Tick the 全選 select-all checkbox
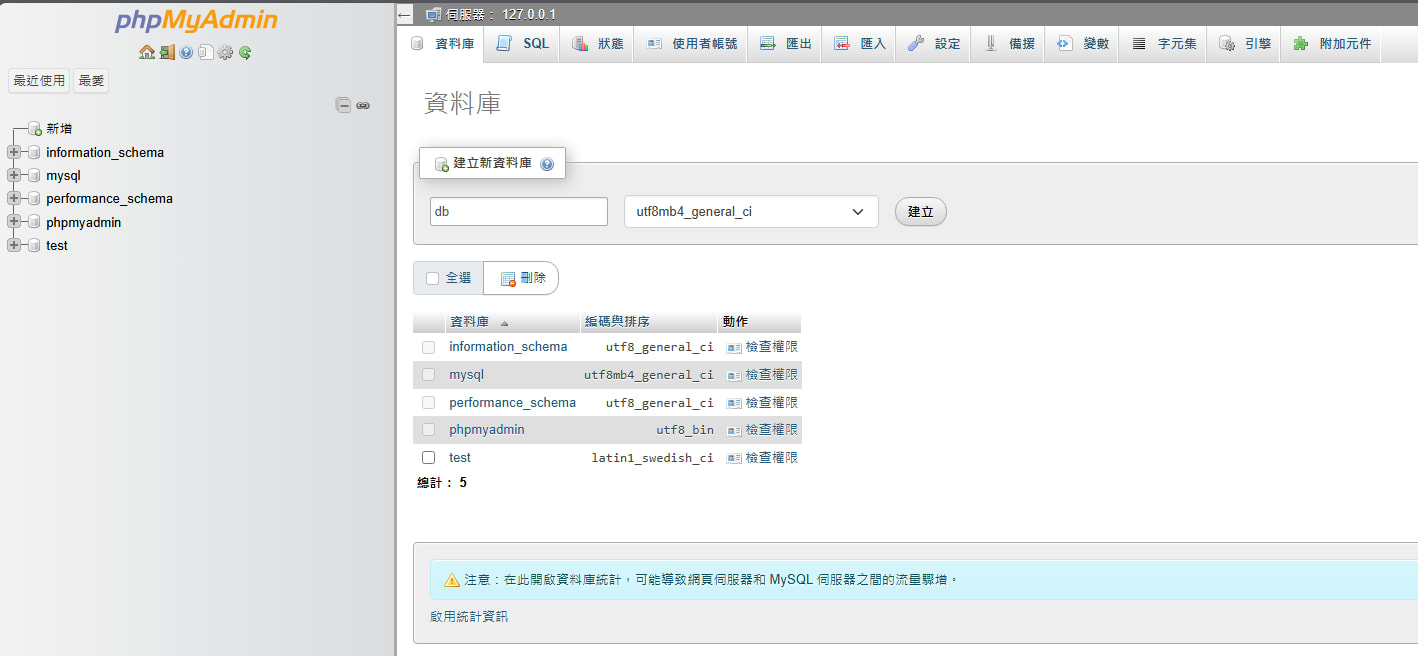The width and height of the screenshot is (1418, 656). pos(432,278)
